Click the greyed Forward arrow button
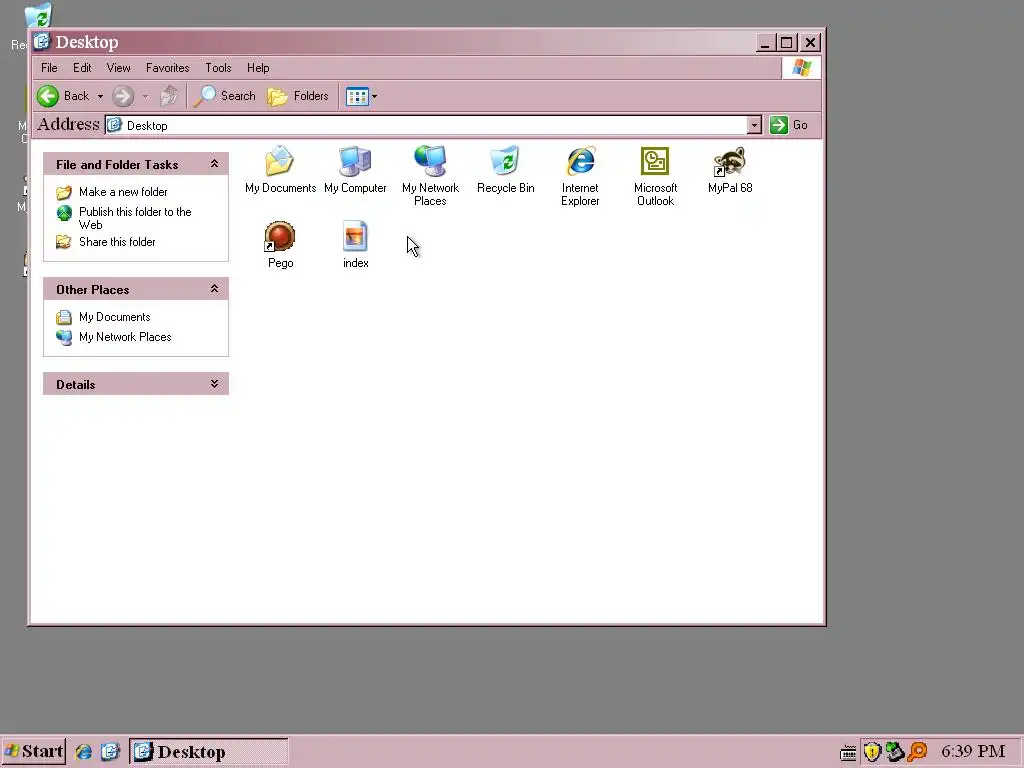Viewport: 1024px width, 768px height. click(123, 97)
